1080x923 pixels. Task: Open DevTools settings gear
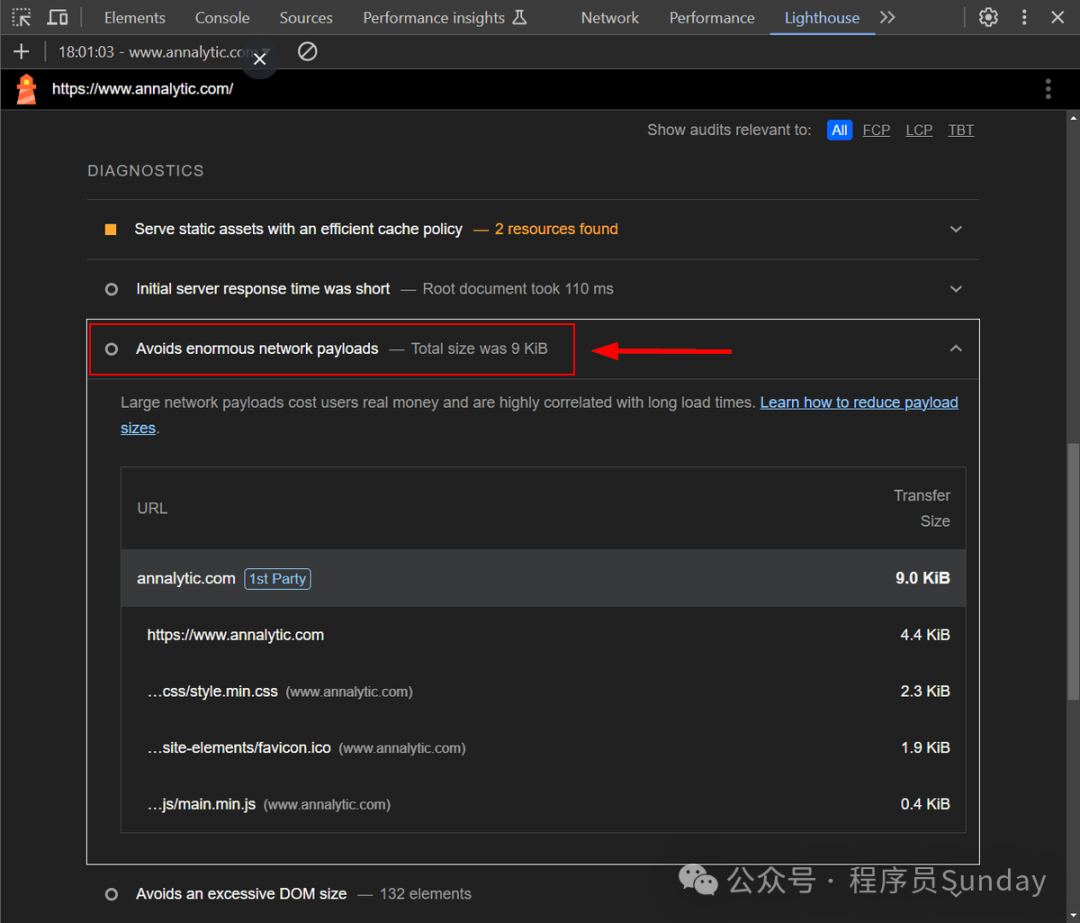(988, 17)
